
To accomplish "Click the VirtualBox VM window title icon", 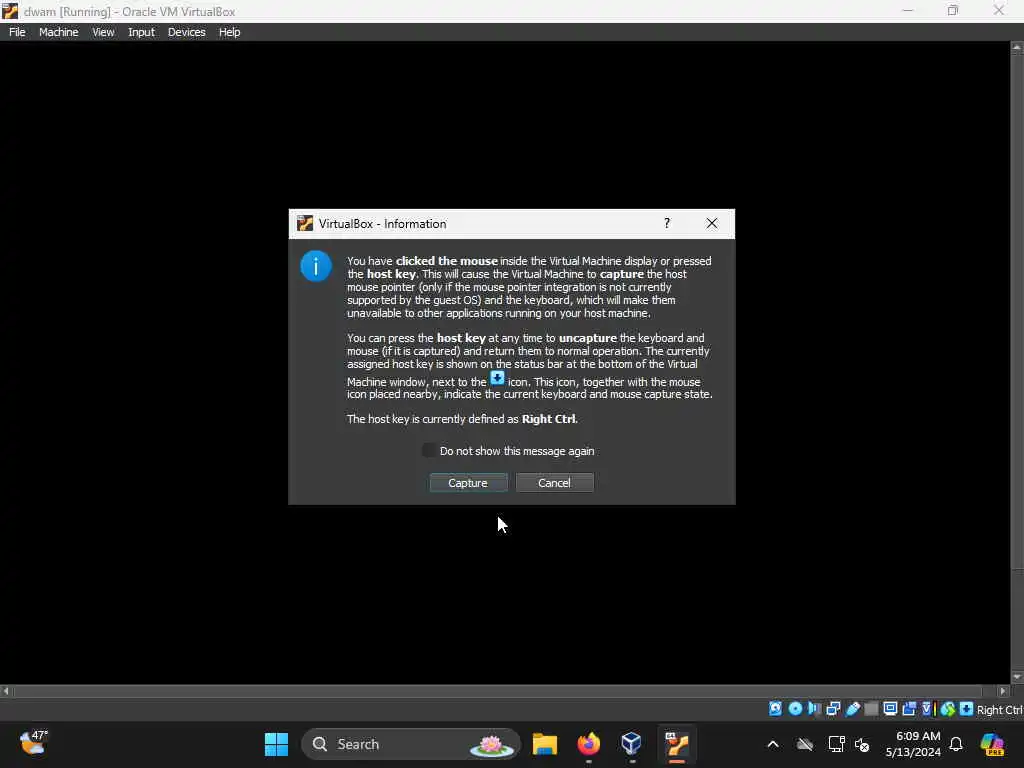I will (10, 11).
